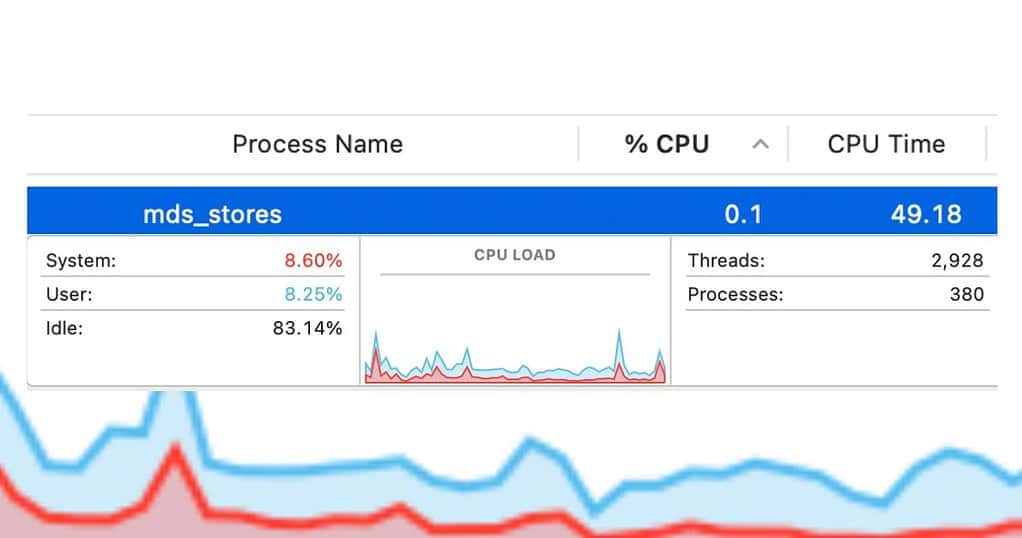Screen dimensions: 1022x538
Task: Click the 380 processes count
Action: [x=966, y=294]
